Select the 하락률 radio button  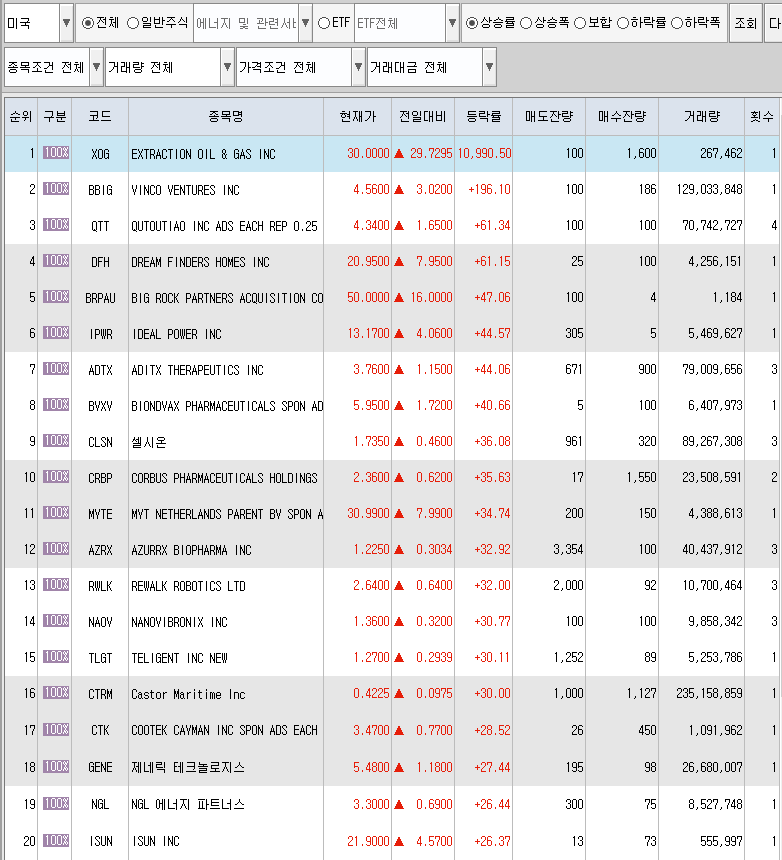(622, 23)
